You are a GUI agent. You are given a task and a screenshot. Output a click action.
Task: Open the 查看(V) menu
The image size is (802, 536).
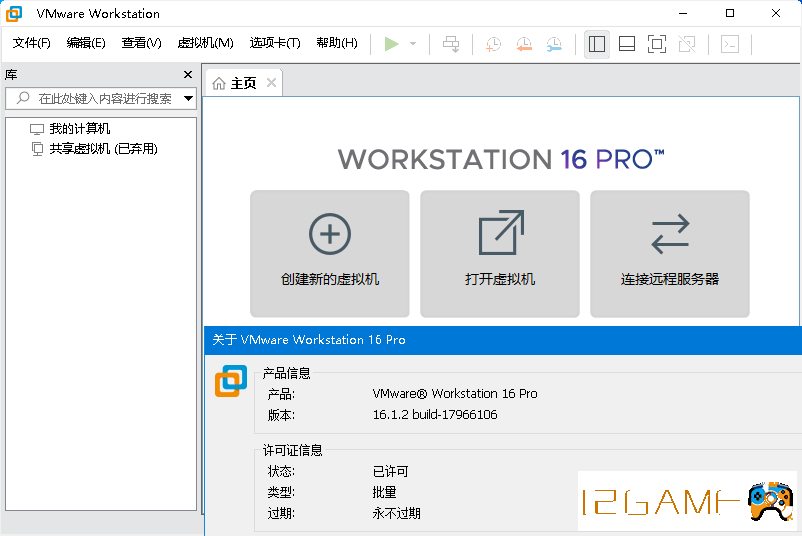(141, 43)
